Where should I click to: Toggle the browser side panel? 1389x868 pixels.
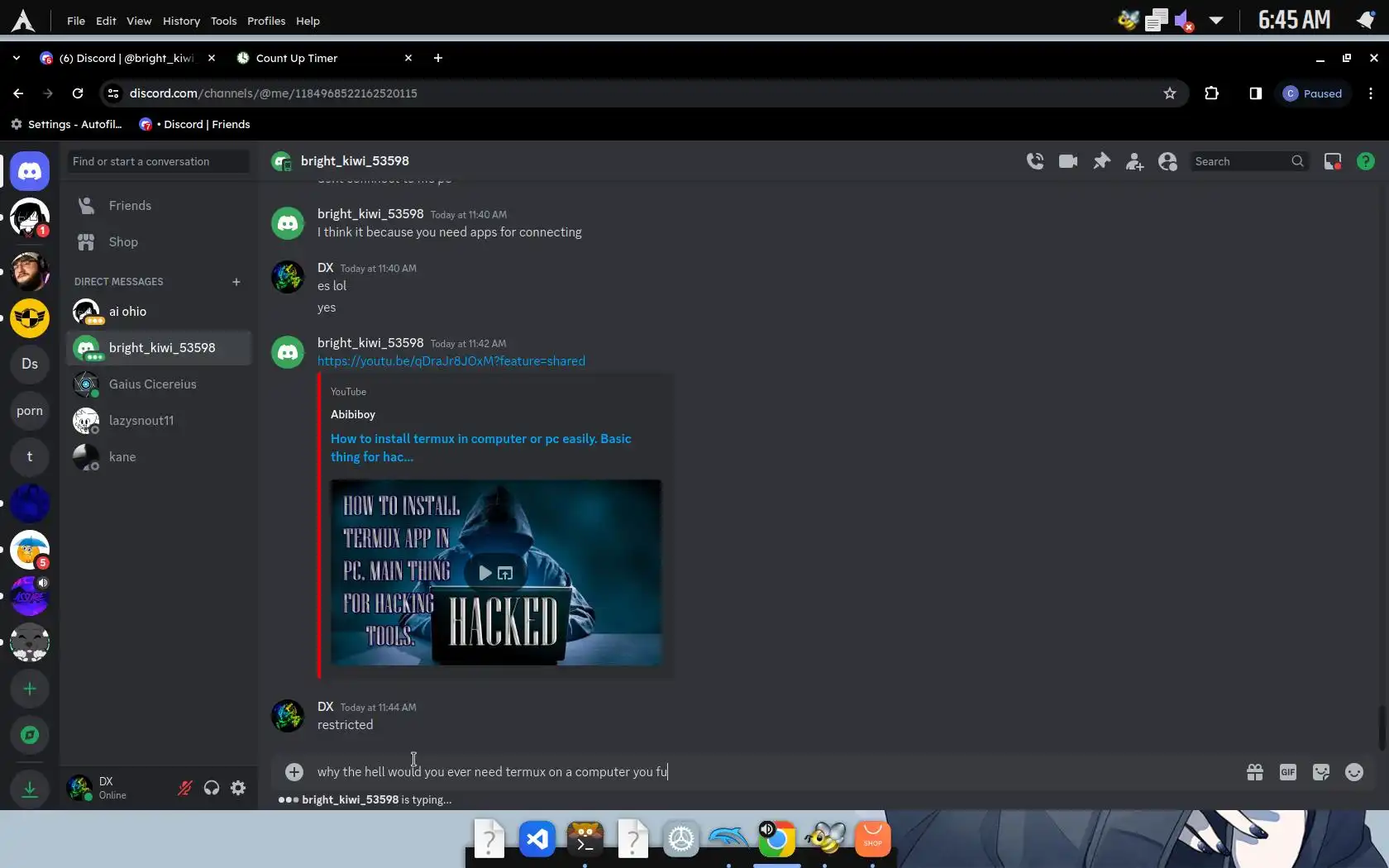point(1256,93)
